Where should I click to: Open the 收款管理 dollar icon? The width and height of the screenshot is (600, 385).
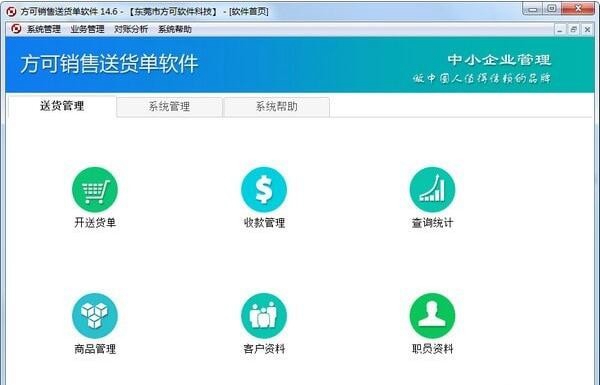pos(264,189)
